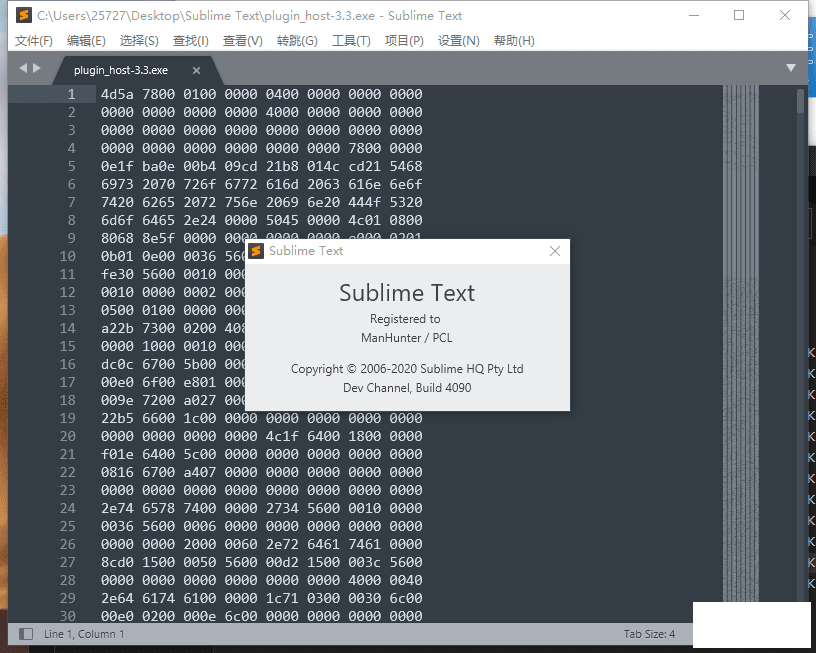Click hex value f01e on line 21
816x653 pixels.
[117, 454]
